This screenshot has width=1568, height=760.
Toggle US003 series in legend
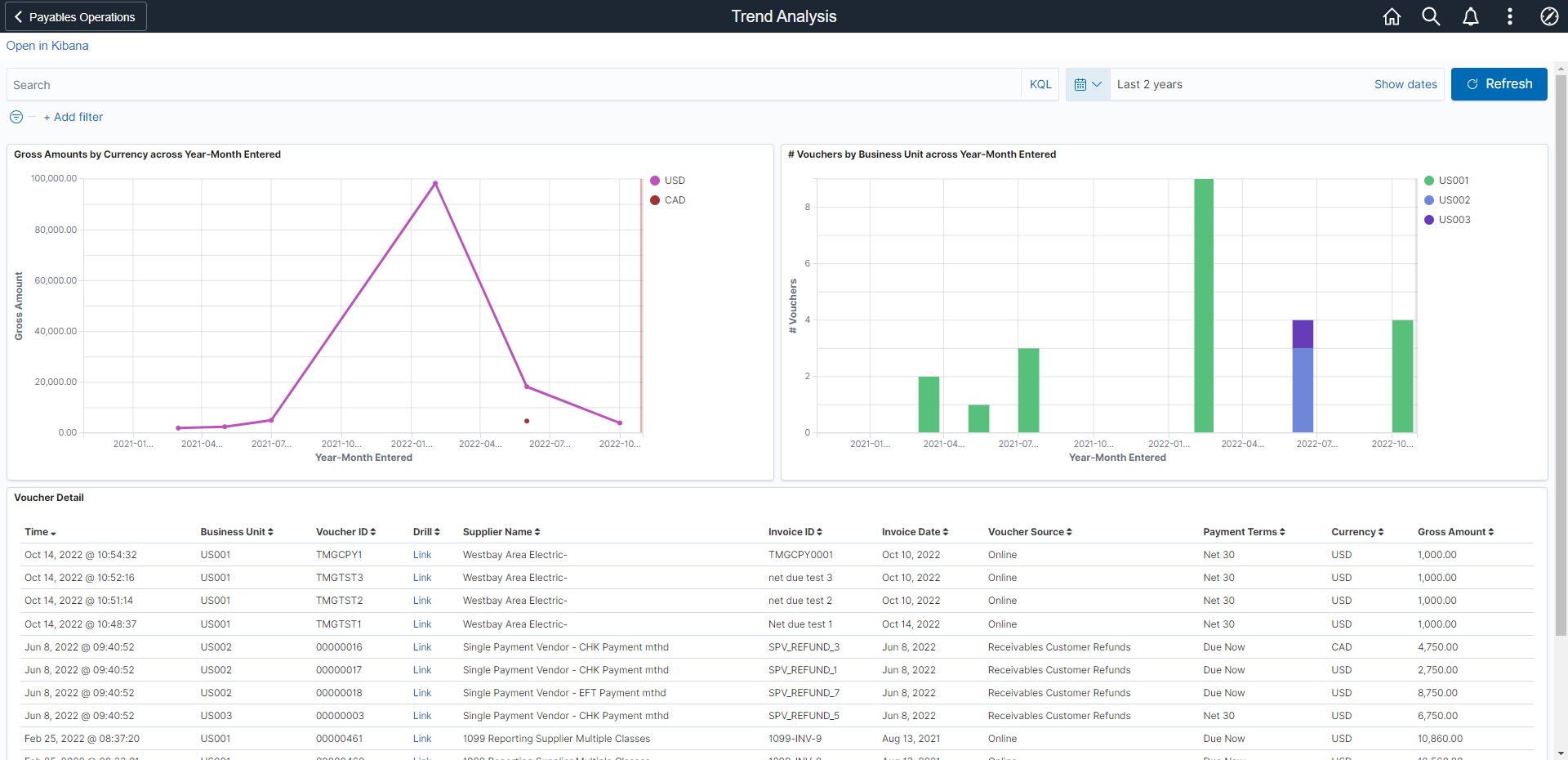[x=1454, y=220]
